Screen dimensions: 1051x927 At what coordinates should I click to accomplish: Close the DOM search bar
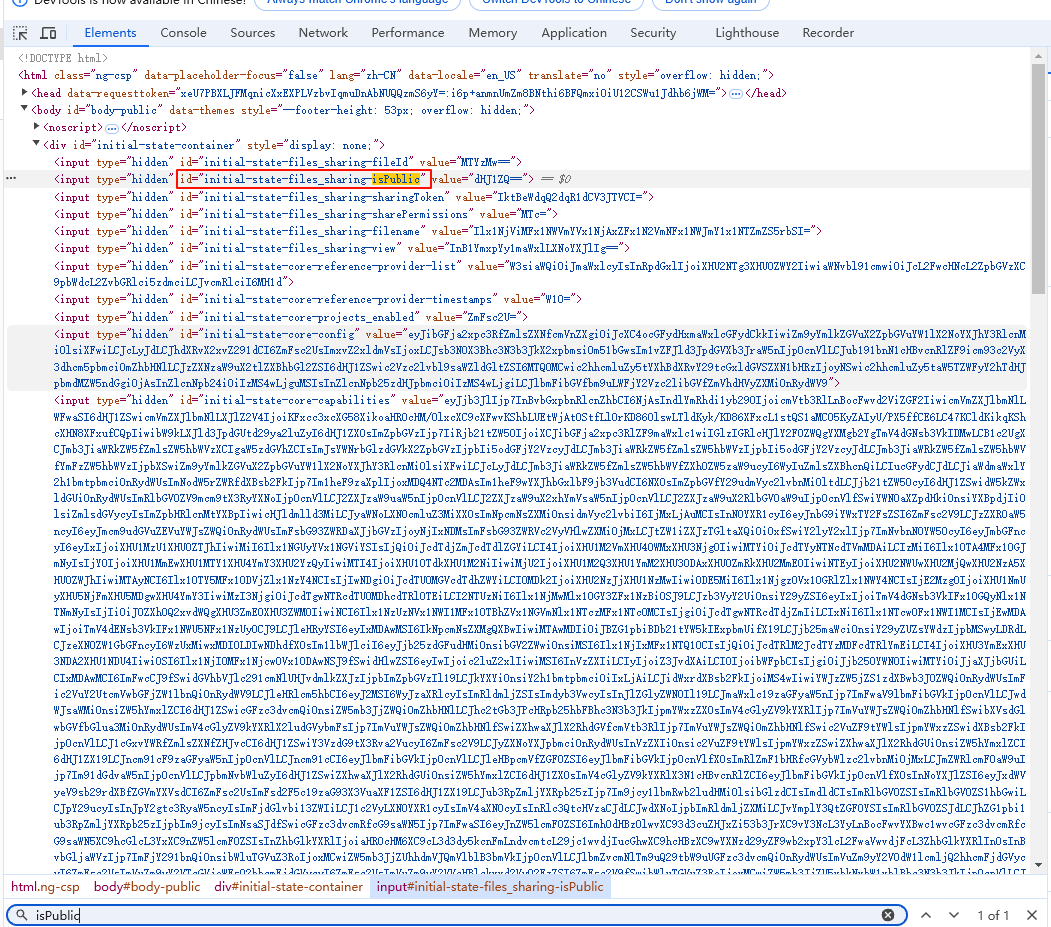click(1032, 915)
